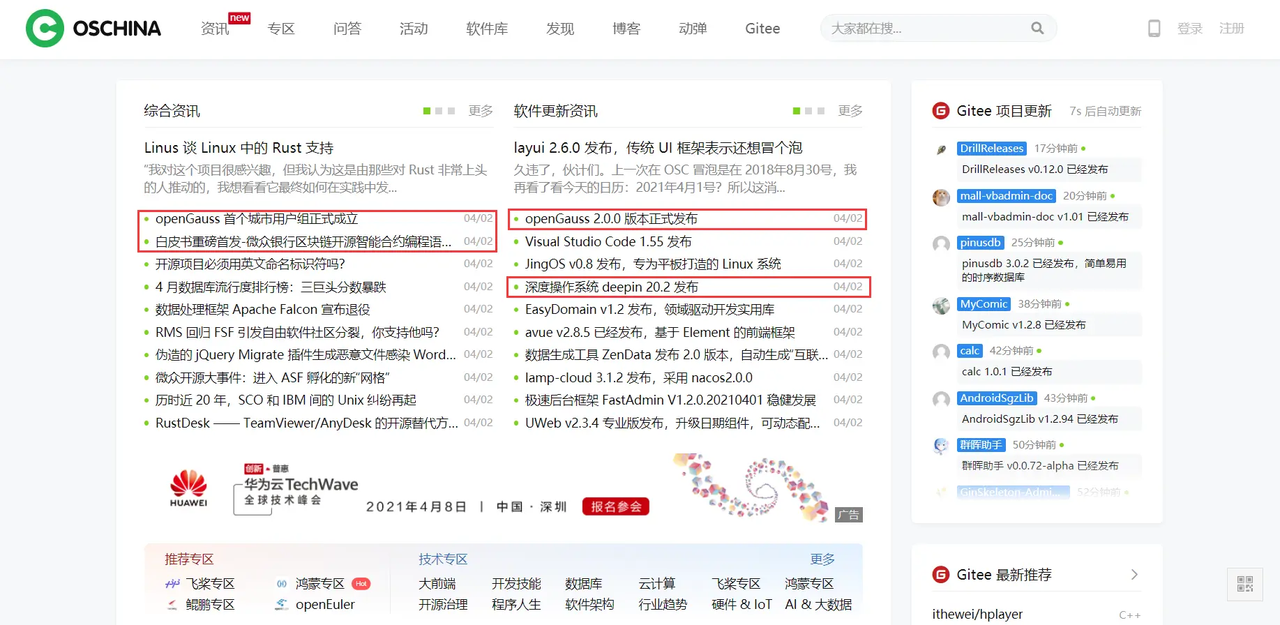Click the 鸿蒙专区 icon in 推荐专区
This screenshot has width=1280, height=625.
(282, 584)
